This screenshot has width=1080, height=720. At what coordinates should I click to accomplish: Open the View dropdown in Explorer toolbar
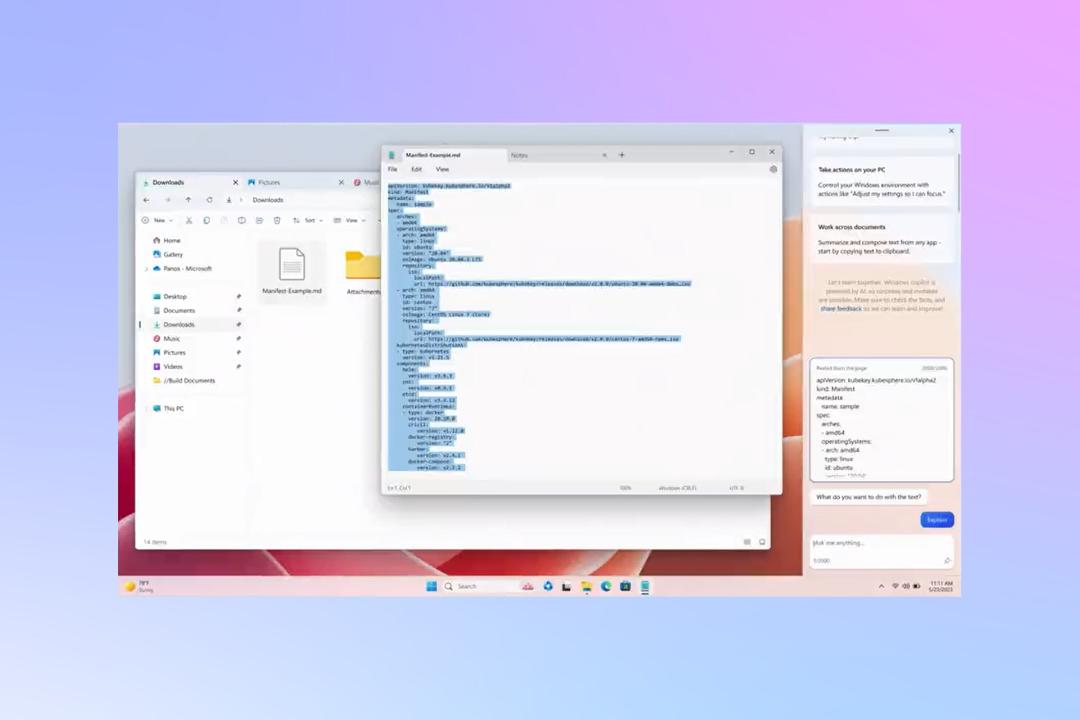point(350,220)
